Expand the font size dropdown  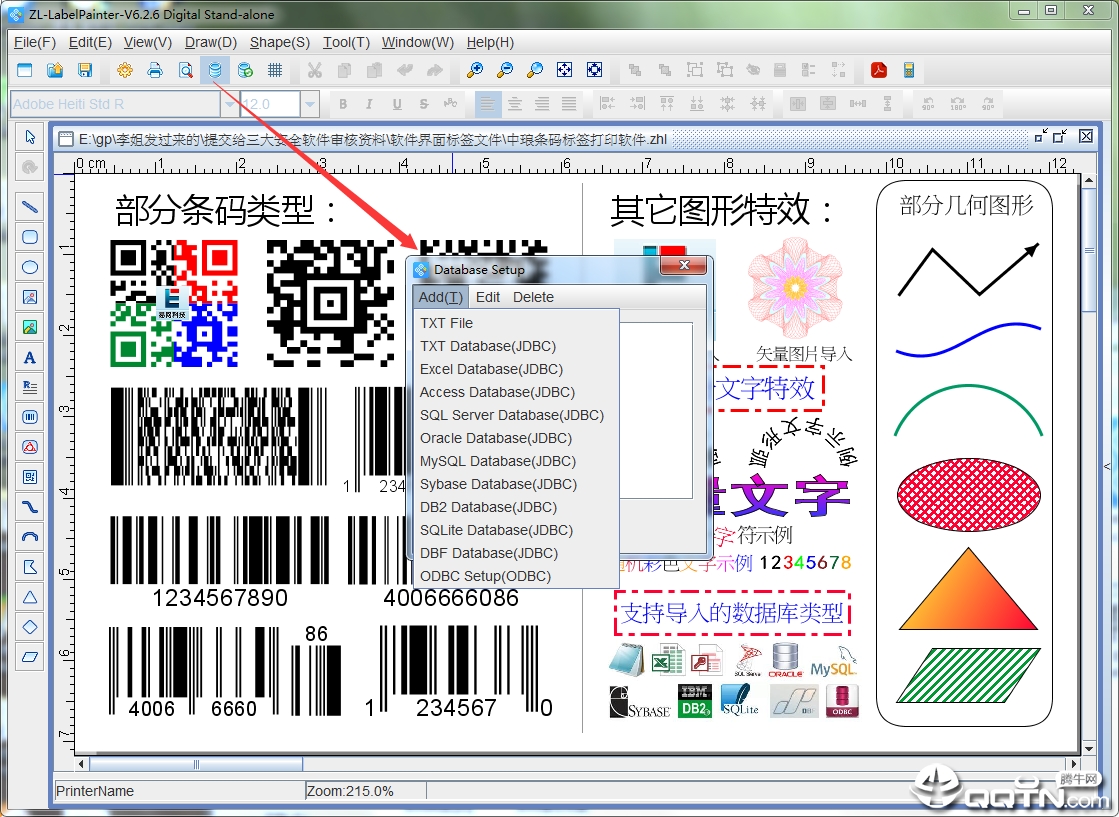coord(309,103)
